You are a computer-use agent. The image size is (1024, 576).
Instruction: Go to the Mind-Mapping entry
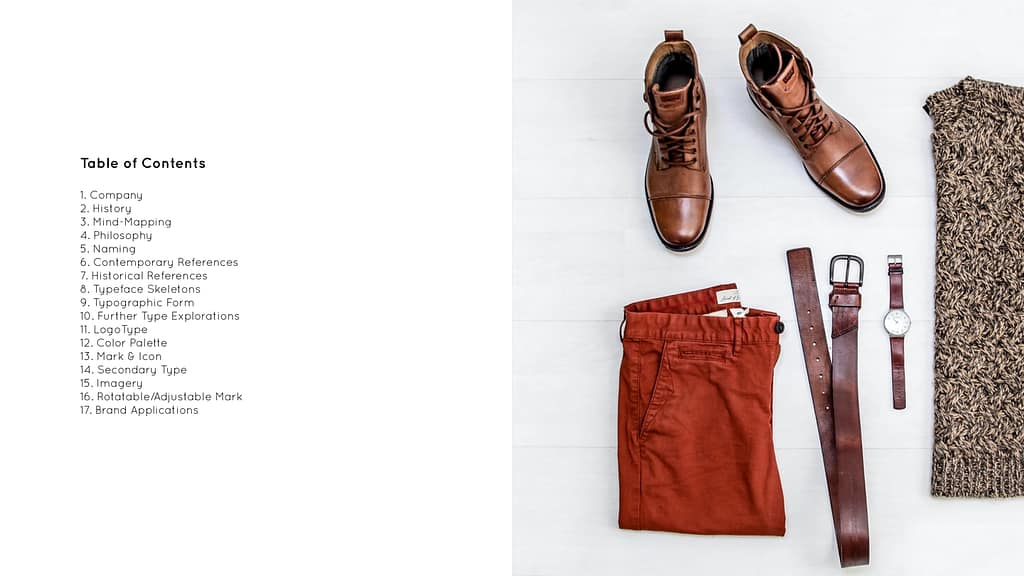[126, 222]
